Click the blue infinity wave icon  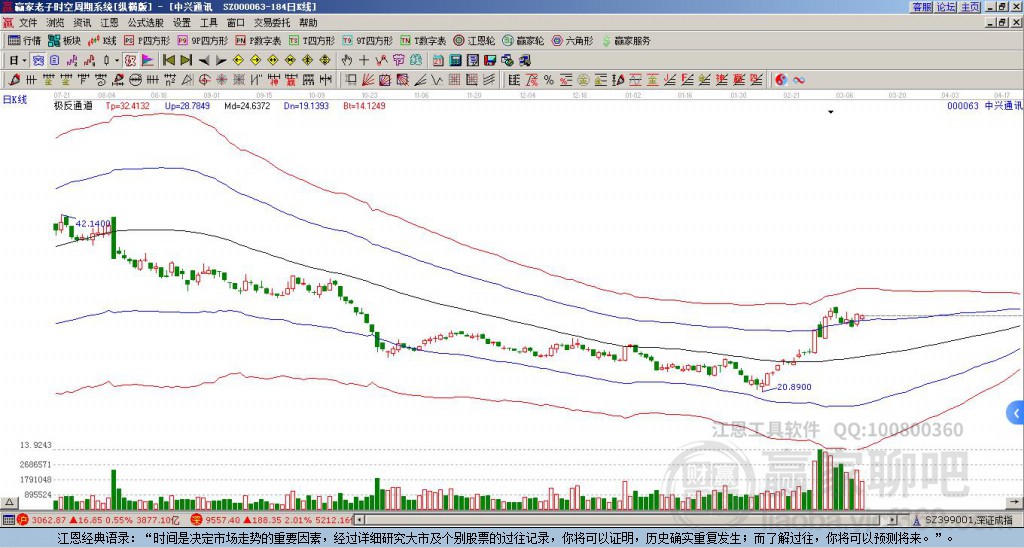pyautogui.click(x=799, y=80)
